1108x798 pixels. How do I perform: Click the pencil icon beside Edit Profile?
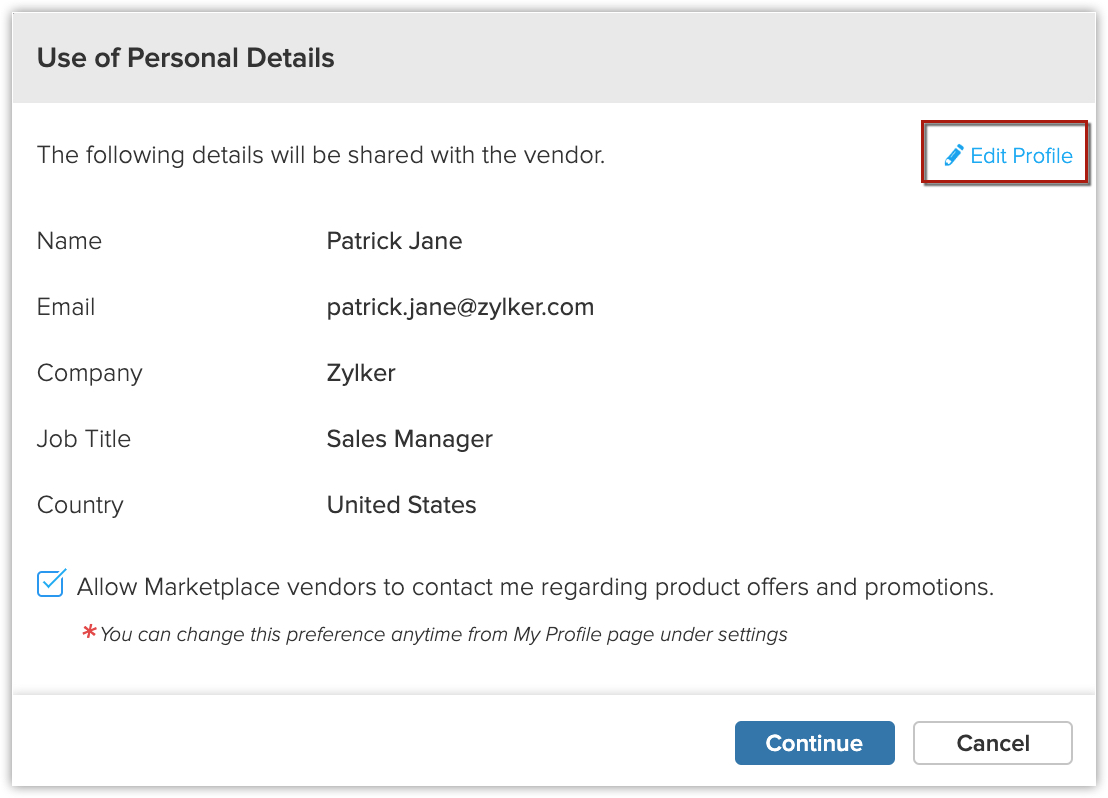point(954,155)
